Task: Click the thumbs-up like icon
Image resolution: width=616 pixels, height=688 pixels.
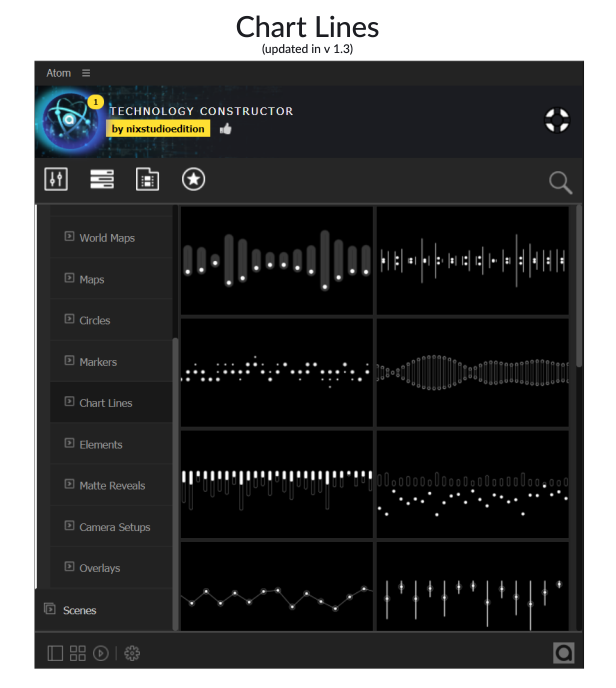Action: 226,129
